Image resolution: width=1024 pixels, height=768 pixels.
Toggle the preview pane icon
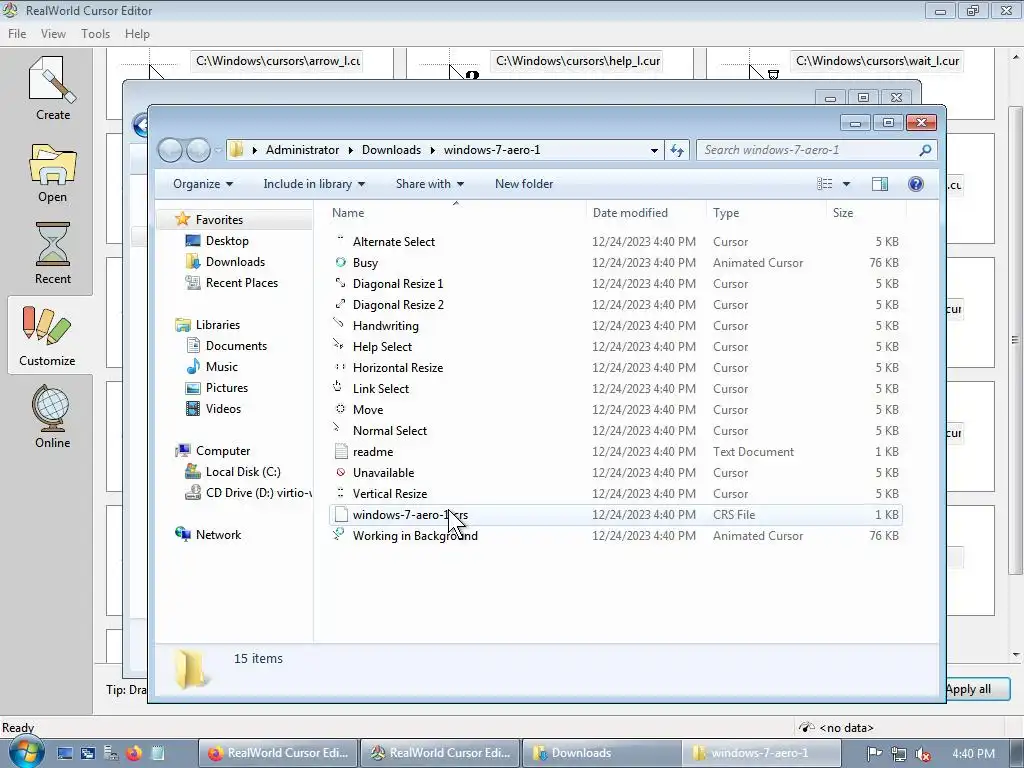click(880, 184)
